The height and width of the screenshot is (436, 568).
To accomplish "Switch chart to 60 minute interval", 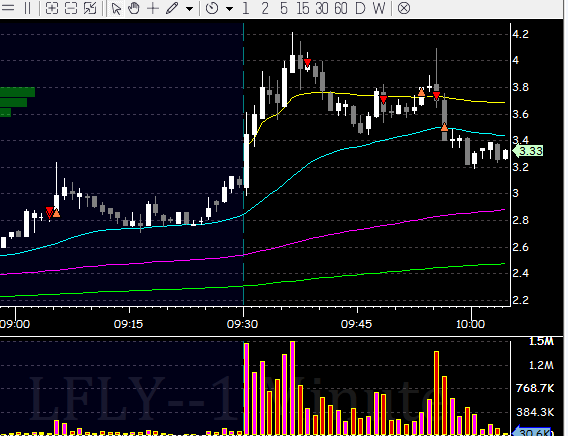I will point(341,8).
